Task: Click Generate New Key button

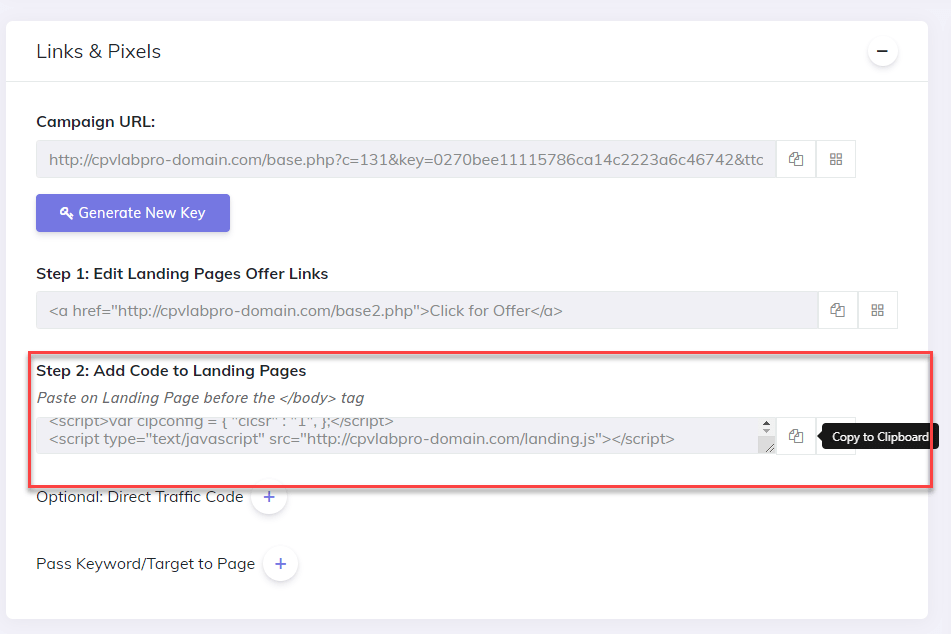Action: (x=133, y=213)
